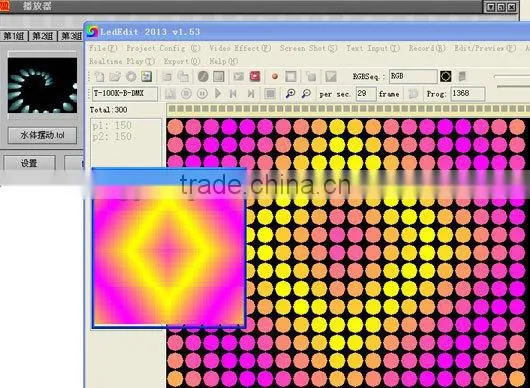Step to next frame icon

tap(250, 94)
